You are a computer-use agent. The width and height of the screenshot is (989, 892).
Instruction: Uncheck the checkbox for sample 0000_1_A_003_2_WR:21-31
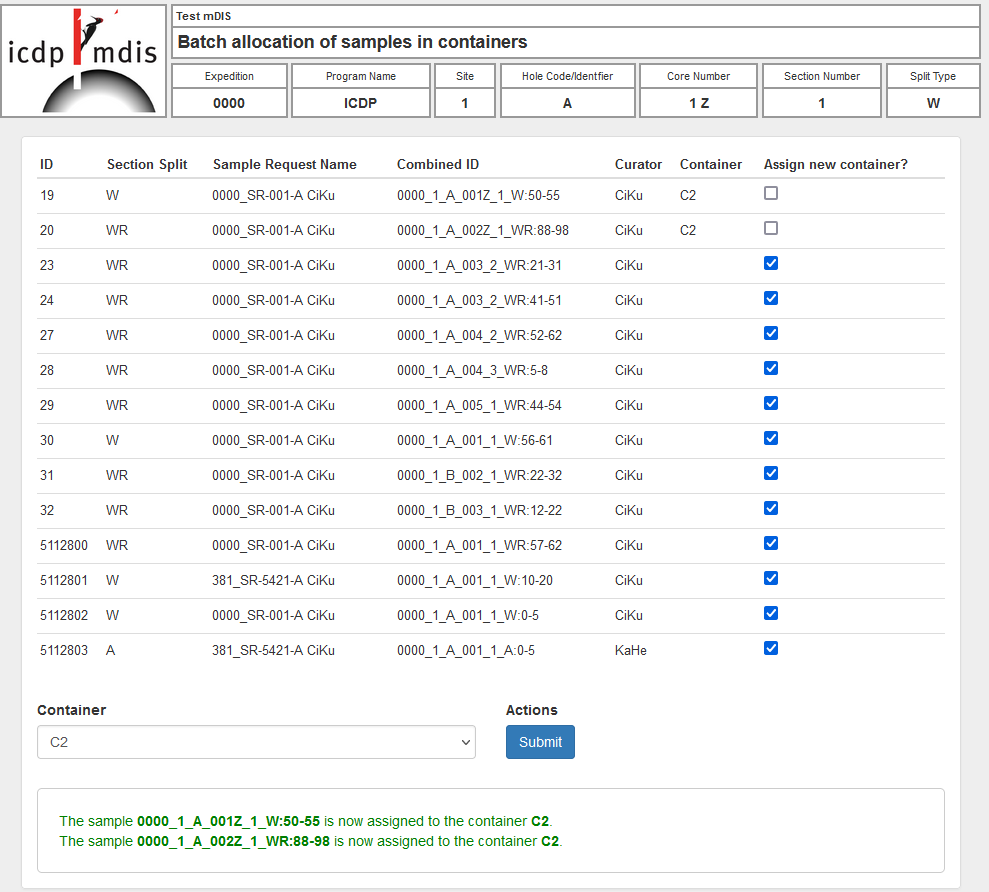770,263
